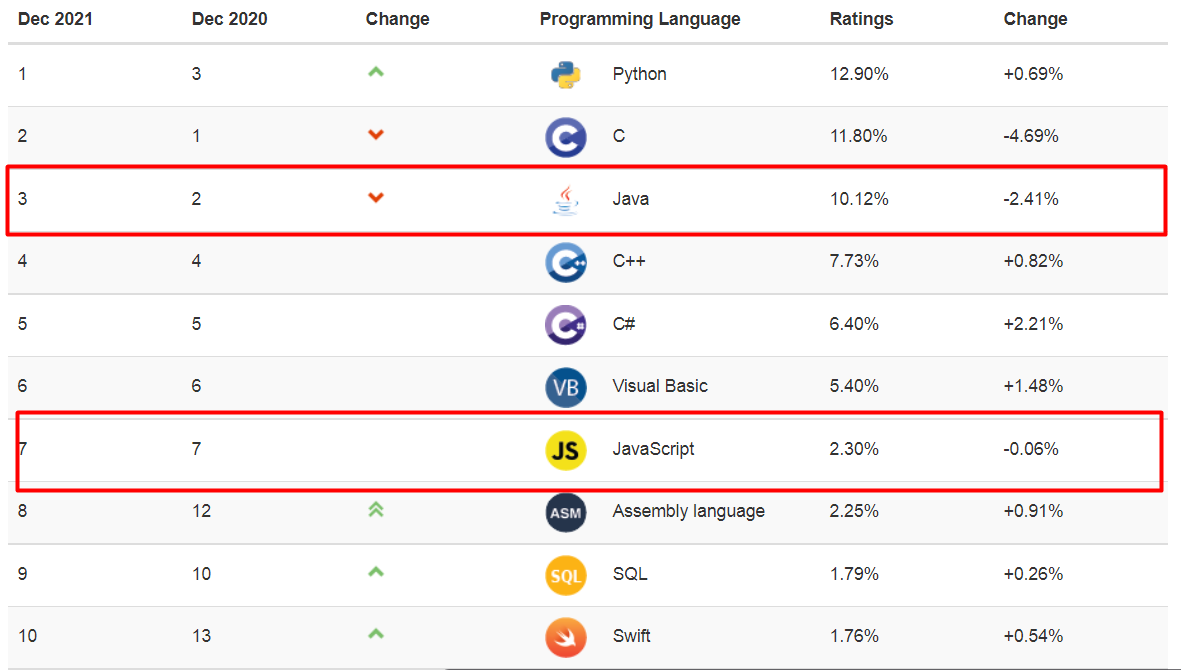The height and width of the screenshot is (670, 1181).
Task: Click the Visual Basic VB icon
Action: [x=566, y=387]
